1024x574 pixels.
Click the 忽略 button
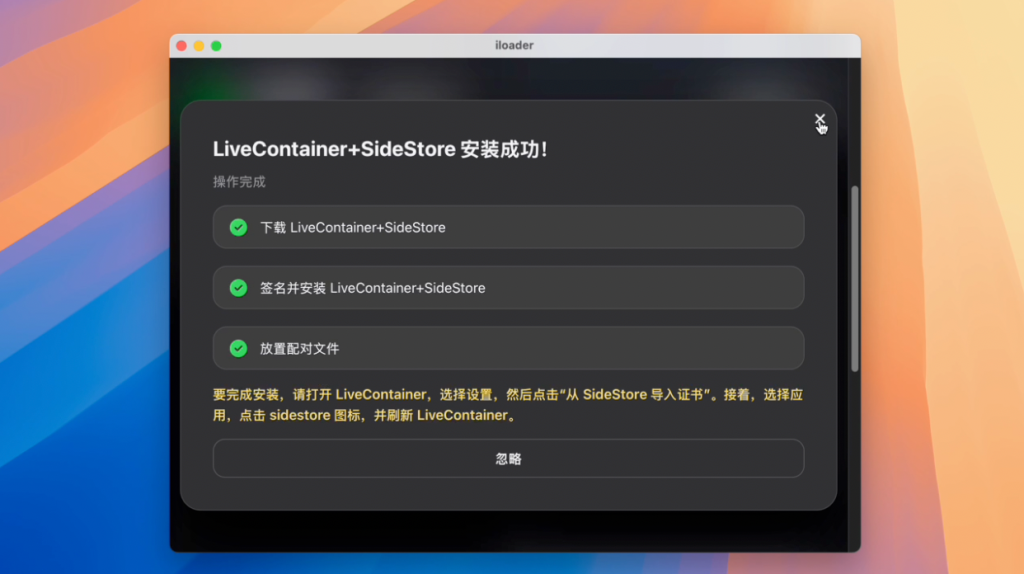point(508,458)
